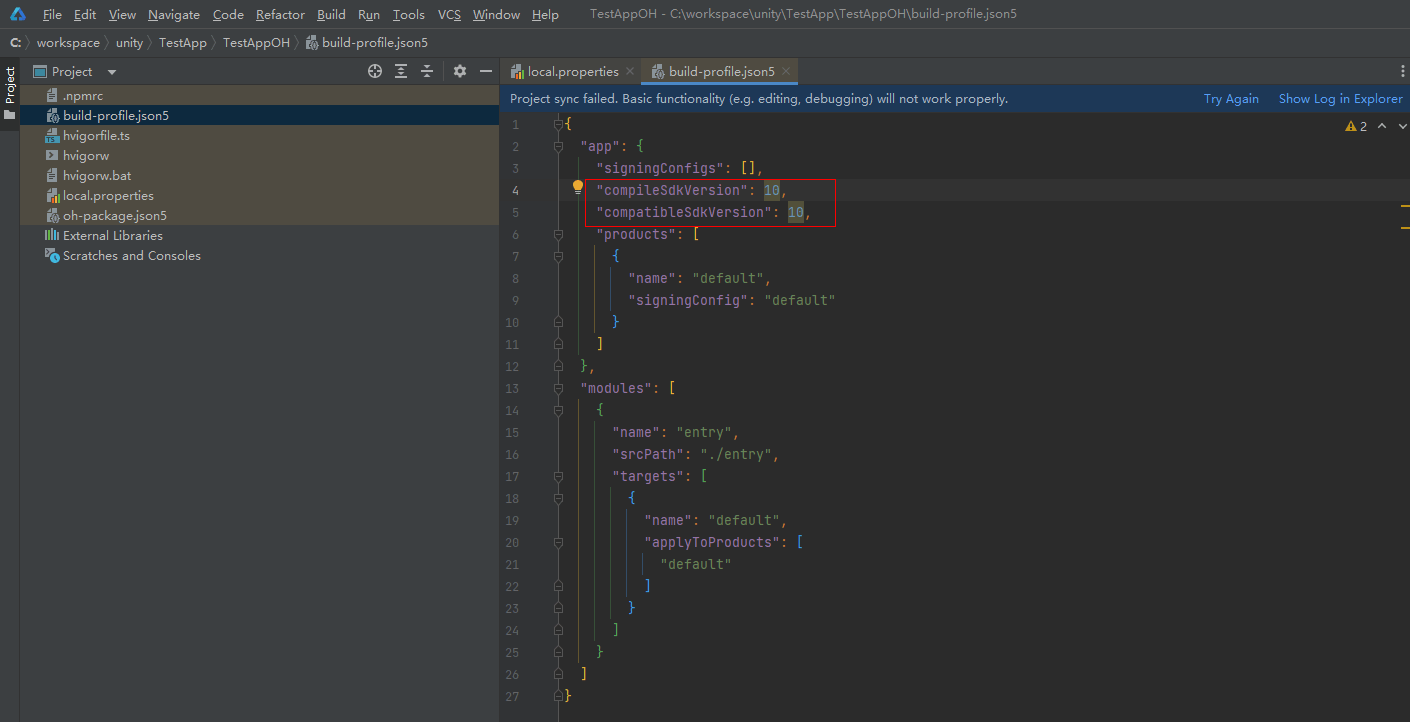This screenshot has height=722, width=1410.
Task: Collapse the "app" block on line 2
Action: pyautogui.click(x=558, y=146)
